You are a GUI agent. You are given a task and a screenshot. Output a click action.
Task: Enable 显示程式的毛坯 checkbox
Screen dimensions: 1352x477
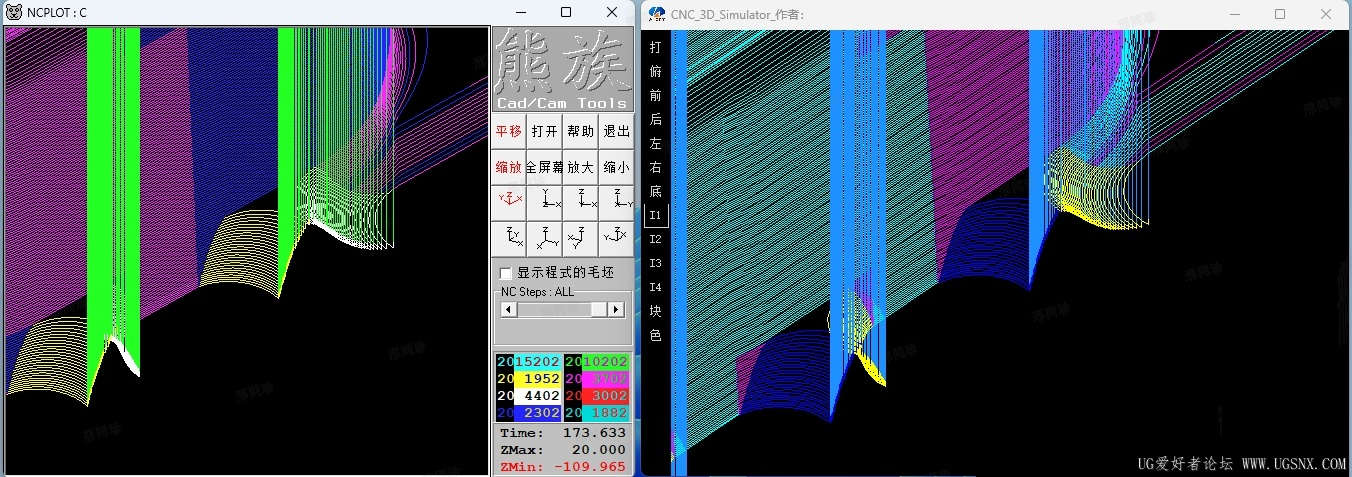click(x=506, y=273)
